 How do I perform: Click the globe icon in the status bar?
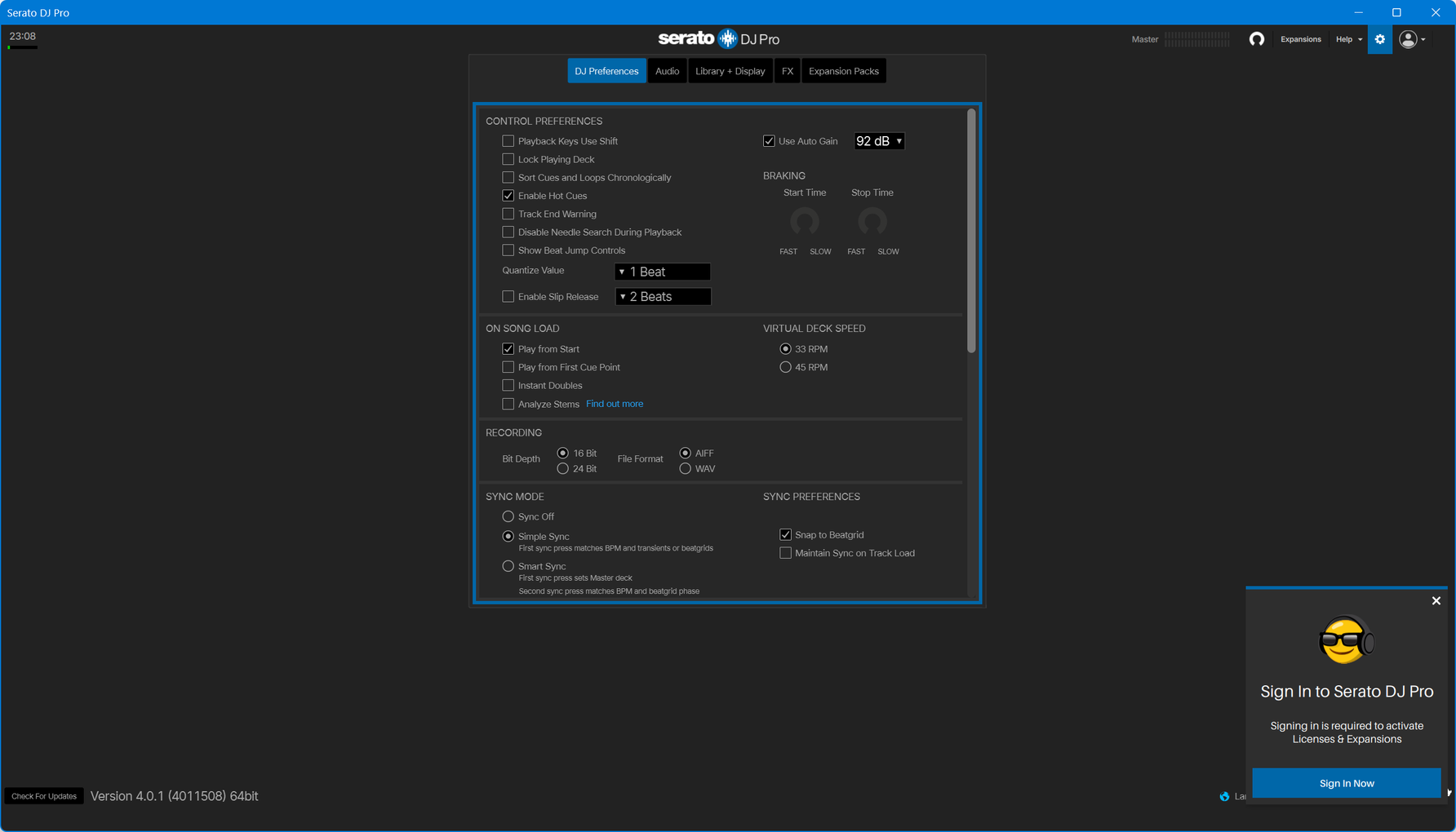click(1224, 796)
